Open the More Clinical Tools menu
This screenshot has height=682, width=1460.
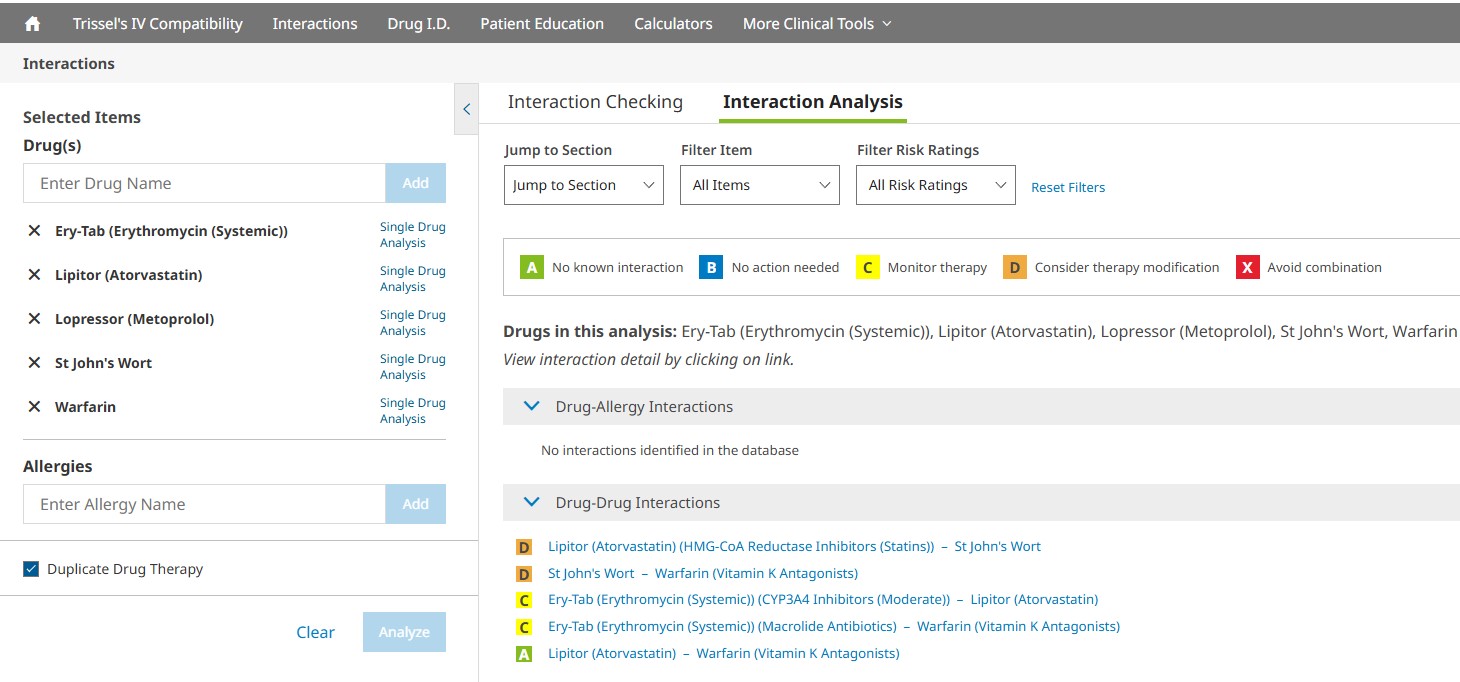(x=816, y=24)
